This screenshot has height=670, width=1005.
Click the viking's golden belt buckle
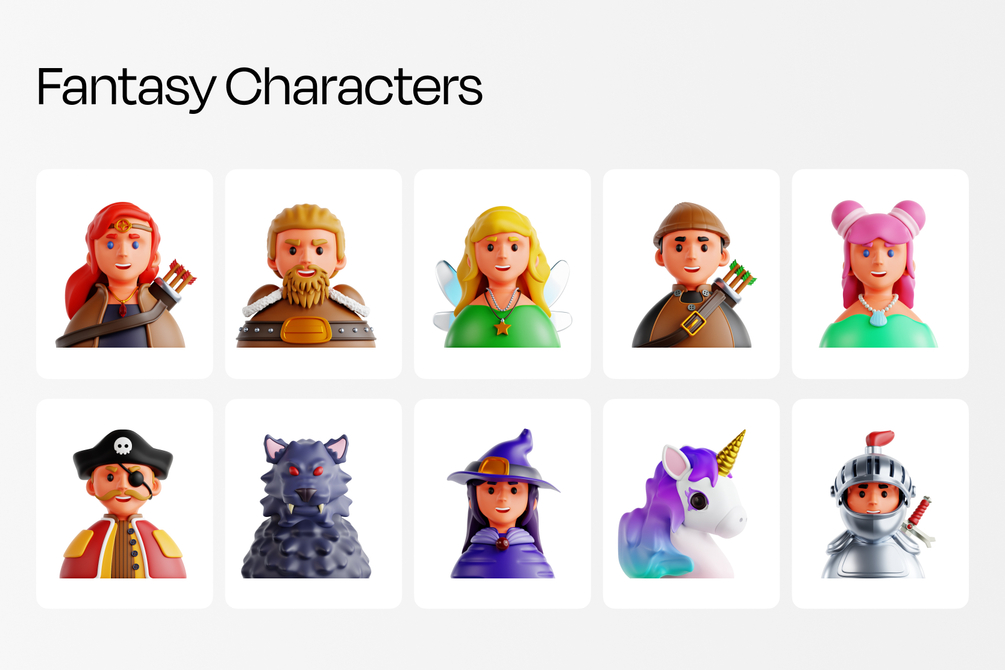point(306,330)
